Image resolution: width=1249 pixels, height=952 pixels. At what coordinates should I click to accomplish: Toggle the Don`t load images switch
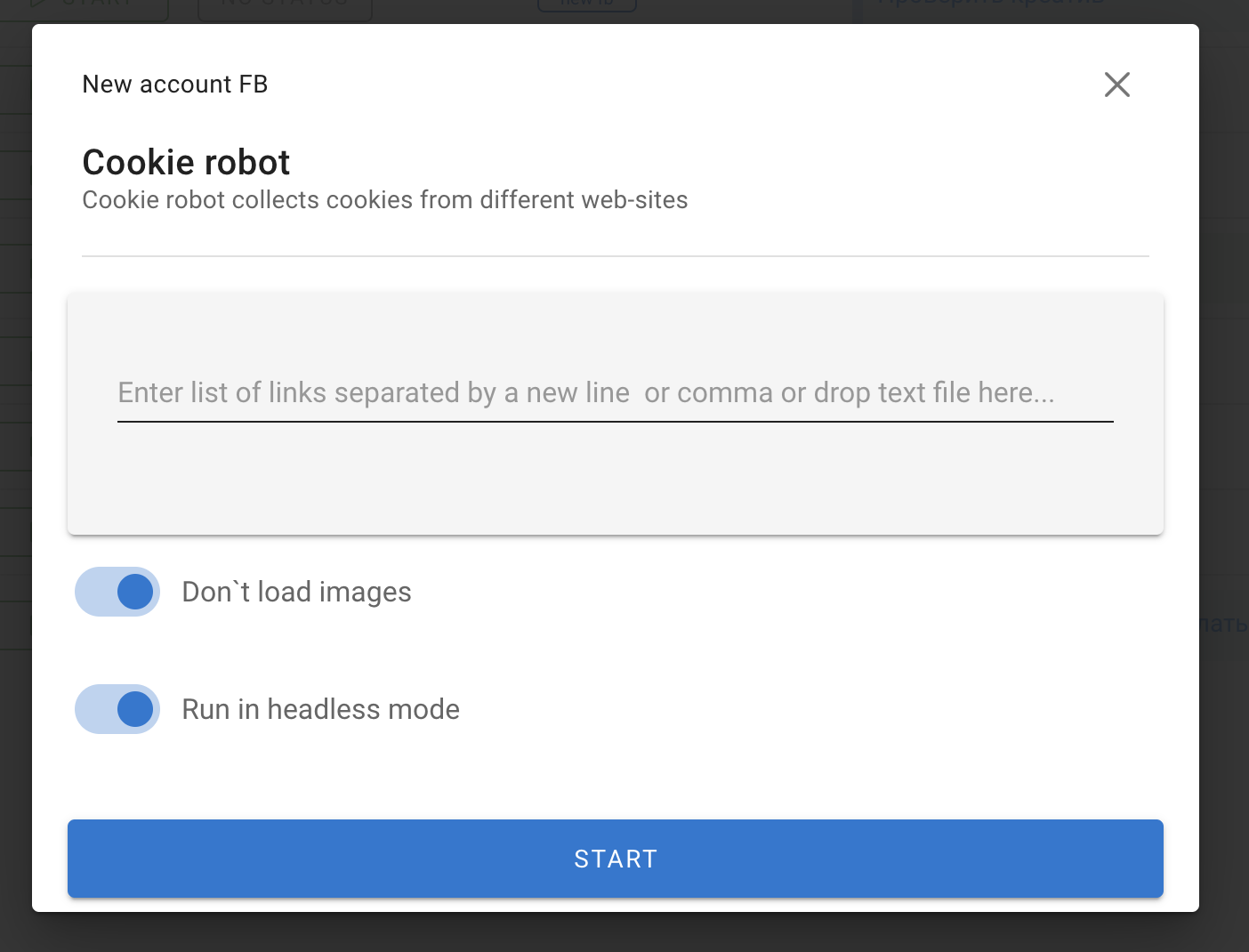click(x=117, y=592)
